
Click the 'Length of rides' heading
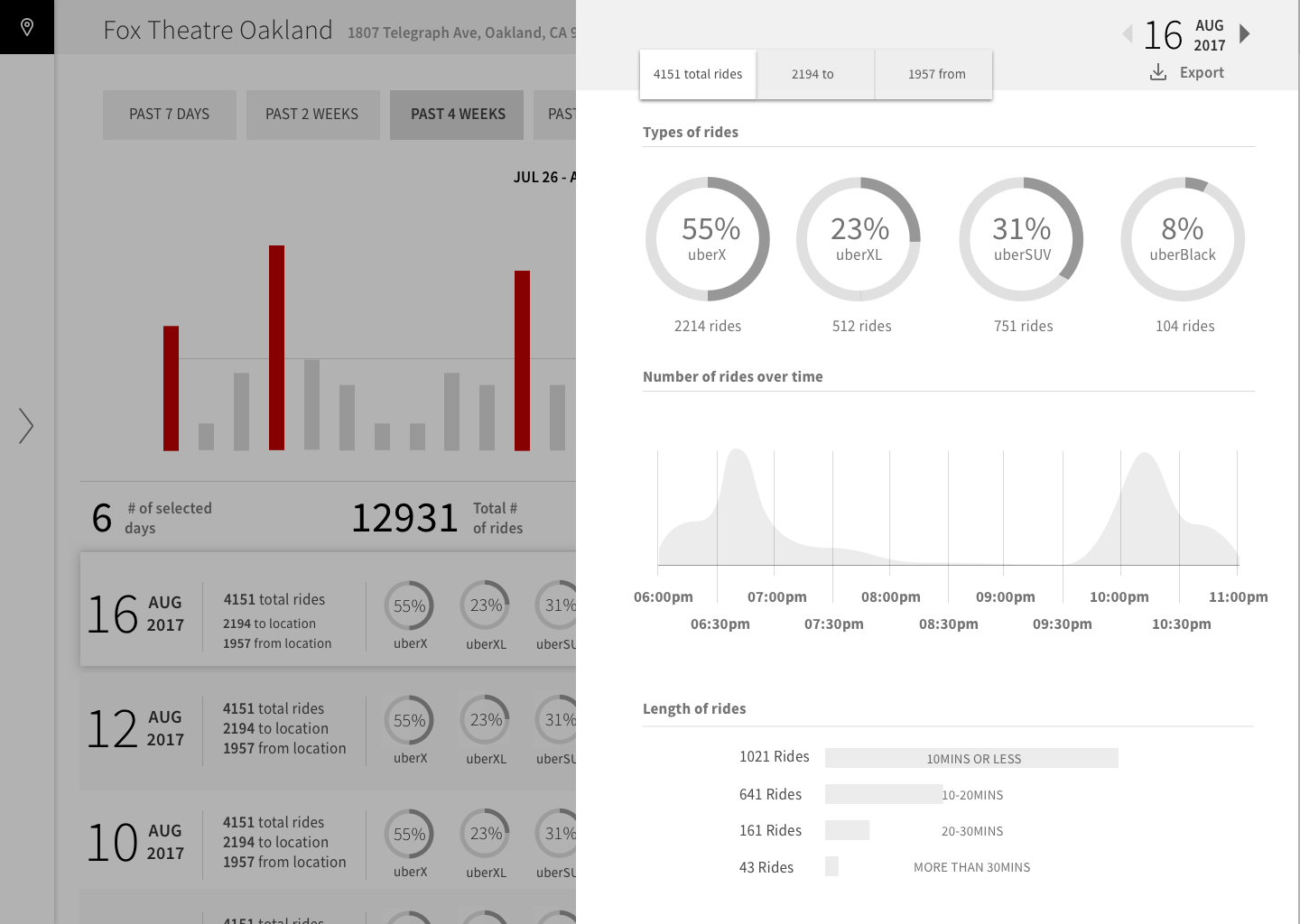pyautogui.click(x=694, y=708)
